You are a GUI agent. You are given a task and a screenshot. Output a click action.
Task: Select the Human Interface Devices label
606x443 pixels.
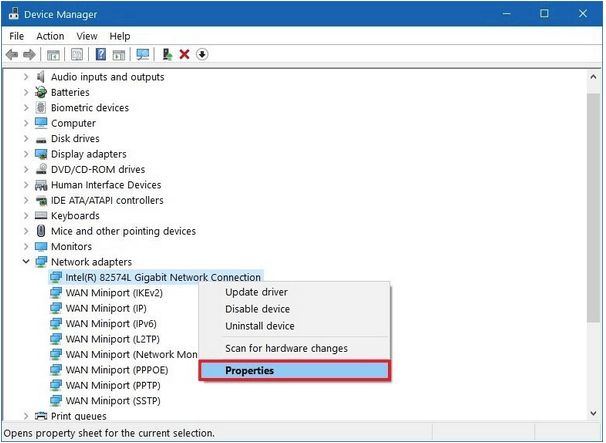[x=106, y=185]
